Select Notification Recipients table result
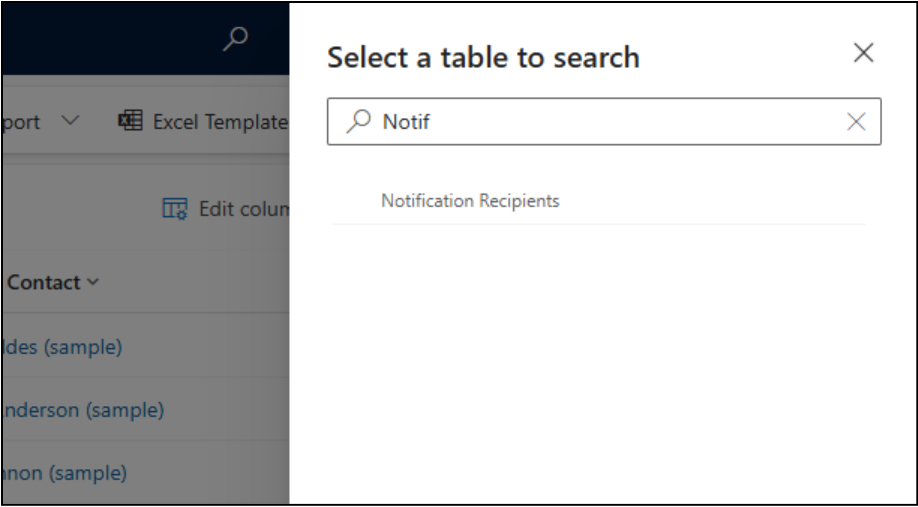918x507 pixels. (470, 201)
